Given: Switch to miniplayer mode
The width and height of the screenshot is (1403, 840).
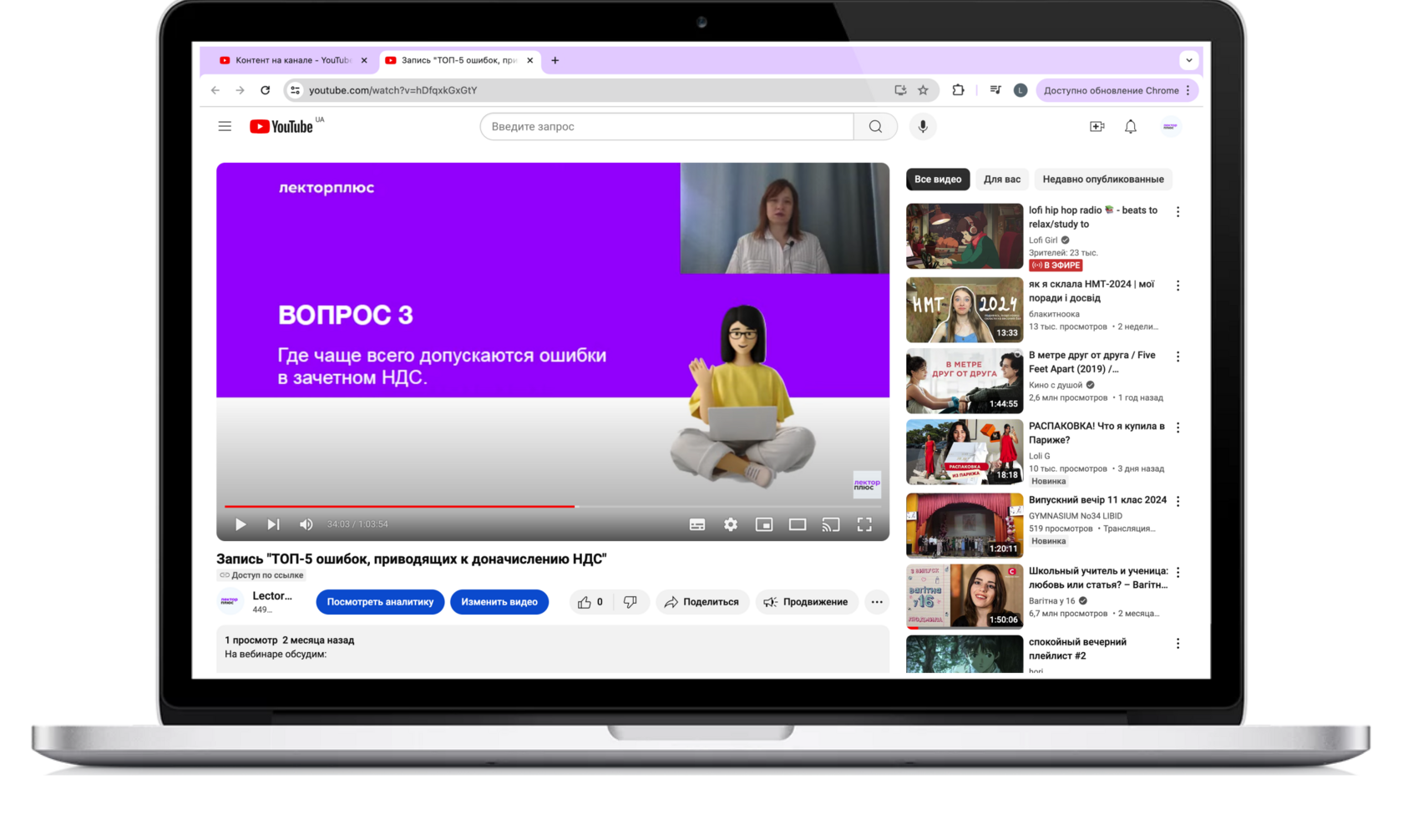Looking at the screenshot, I should click(764, 524).
